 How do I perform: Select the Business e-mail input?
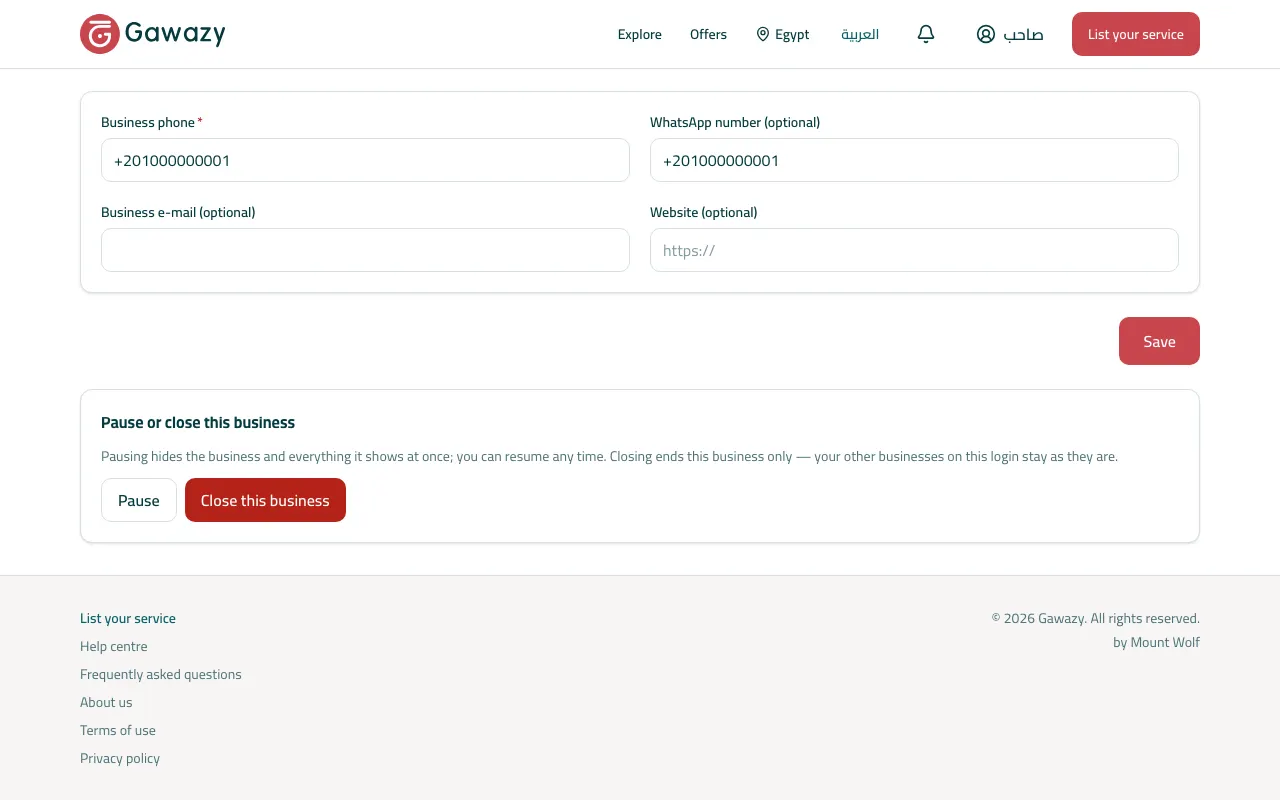point(365,250)
